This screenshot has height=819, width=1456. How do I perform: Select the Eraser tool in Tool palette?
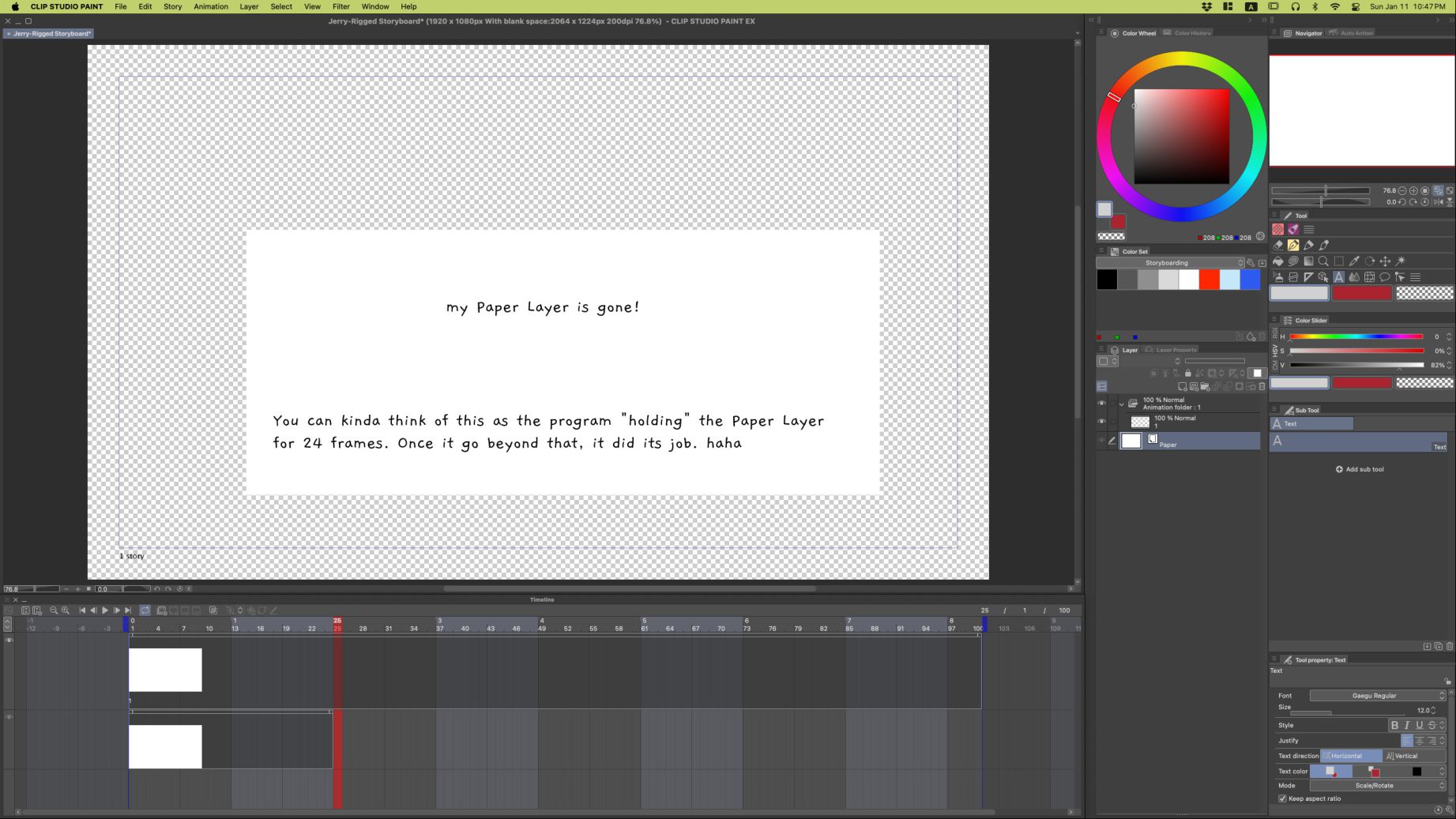[x=1277, y=245]
